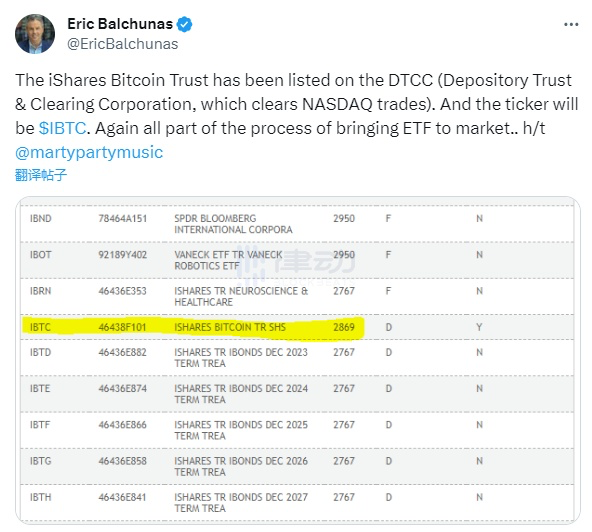Click the Eric Balchunas display name

coord(120,24)
